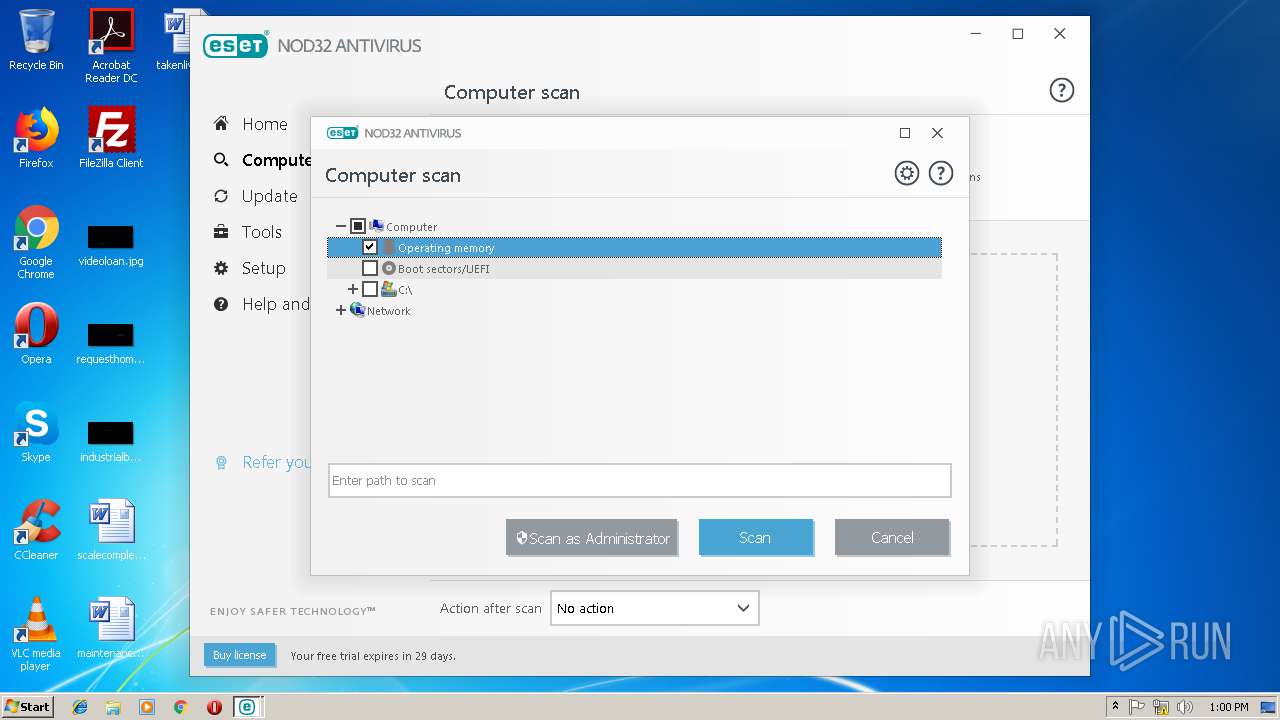Click help icon in main ESET window
This screenshot has height=720, width=1280.
pos(1061,90)
